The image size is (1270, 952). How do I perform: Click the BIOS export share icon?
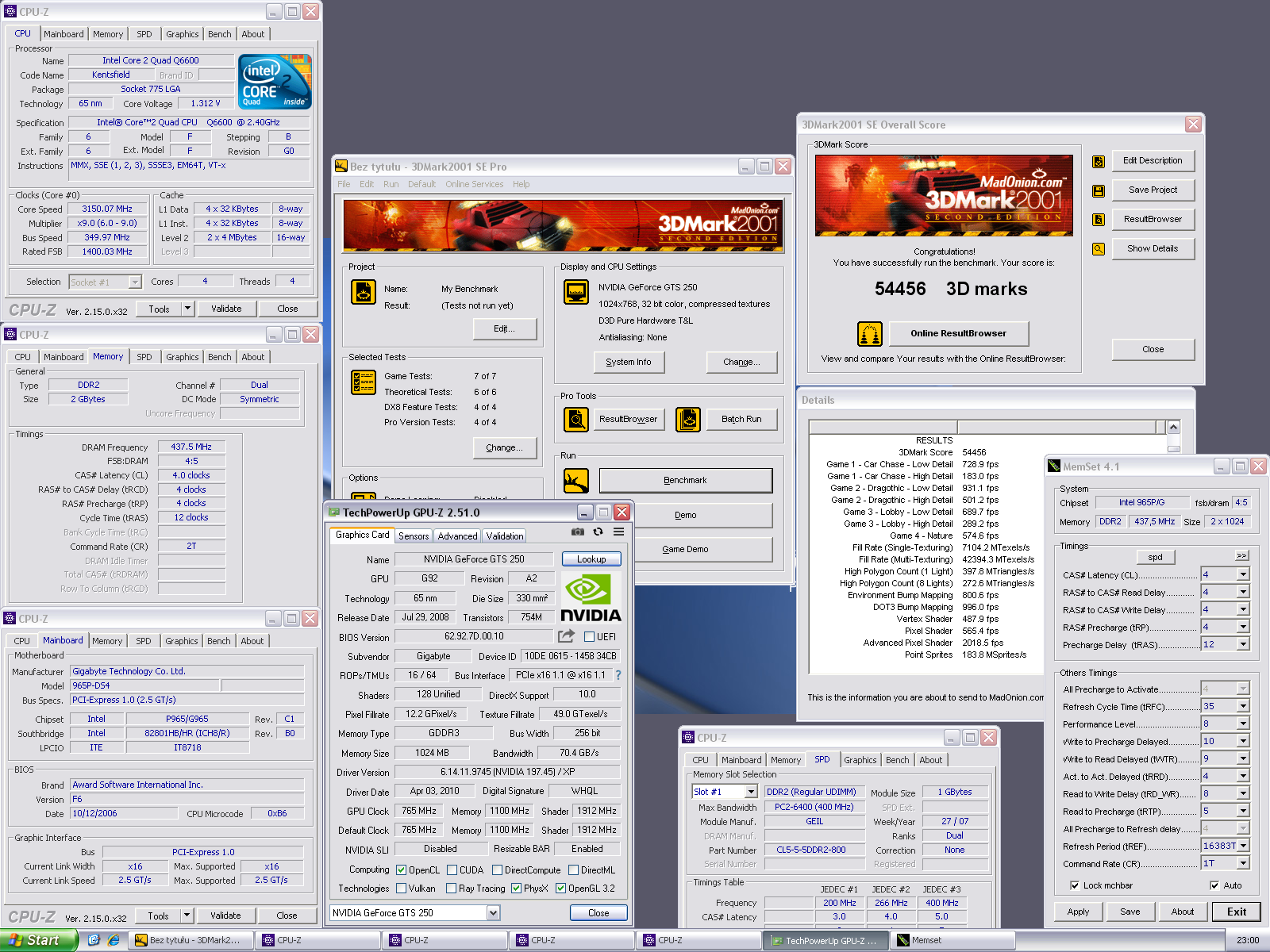coord(566,636)
